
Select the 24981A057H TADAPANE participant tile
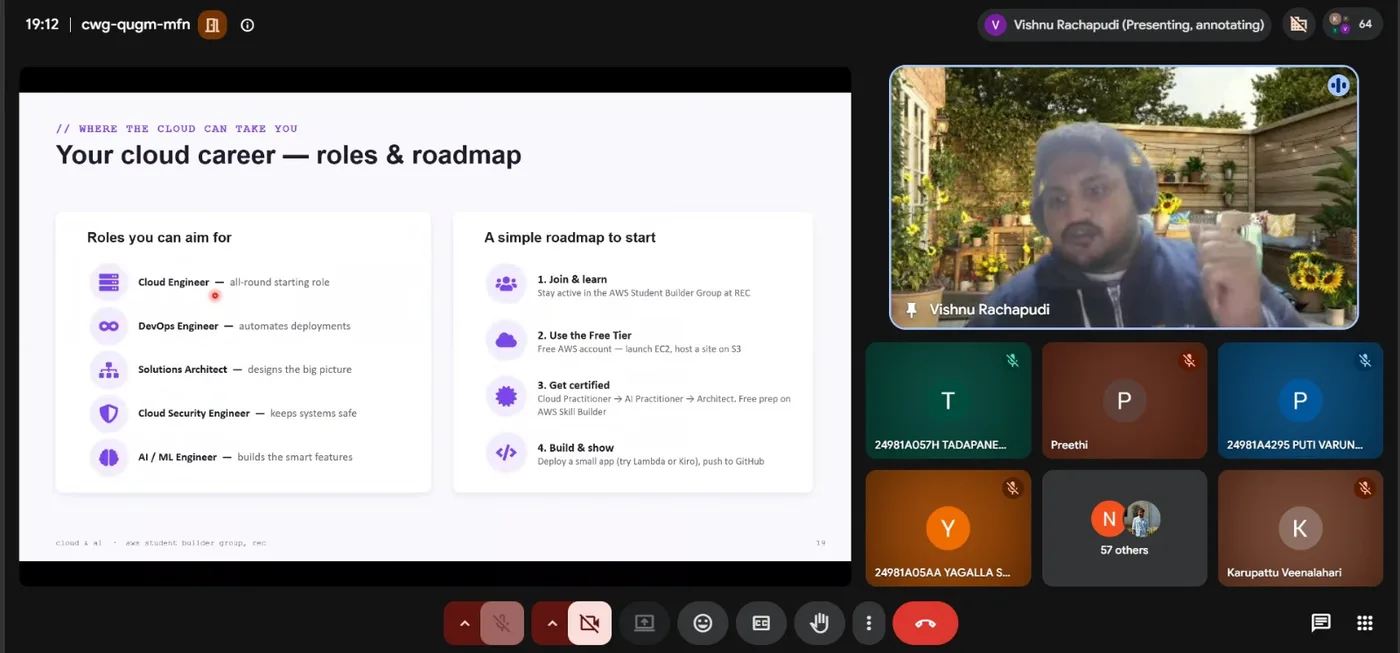[x=948, y=401]
